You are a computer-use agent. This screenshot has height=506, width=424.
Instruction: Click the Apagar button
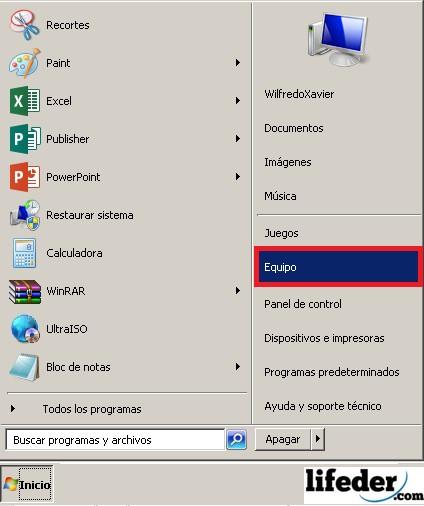[283, 439]
